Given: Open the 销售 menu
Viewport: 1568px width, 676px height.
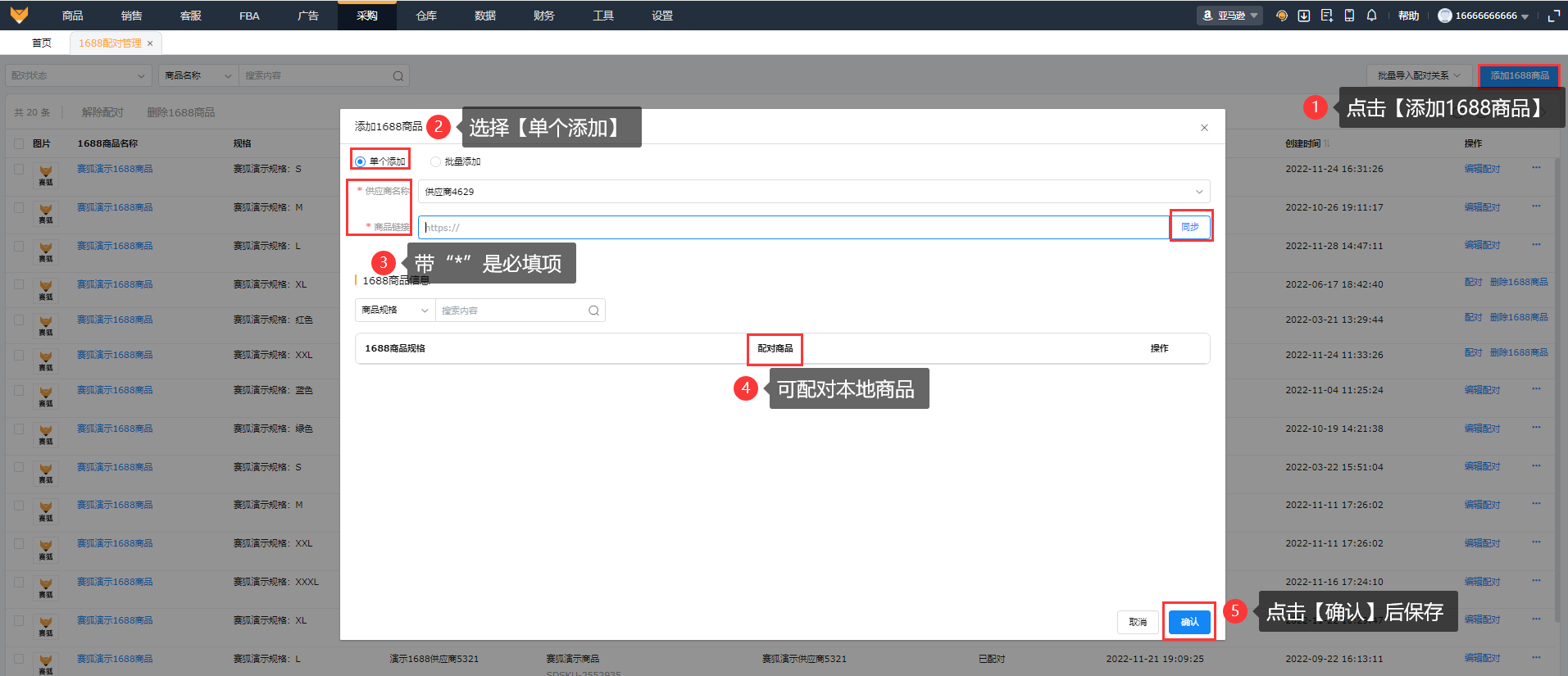Looking at the screenshot, I should [131, 16].
